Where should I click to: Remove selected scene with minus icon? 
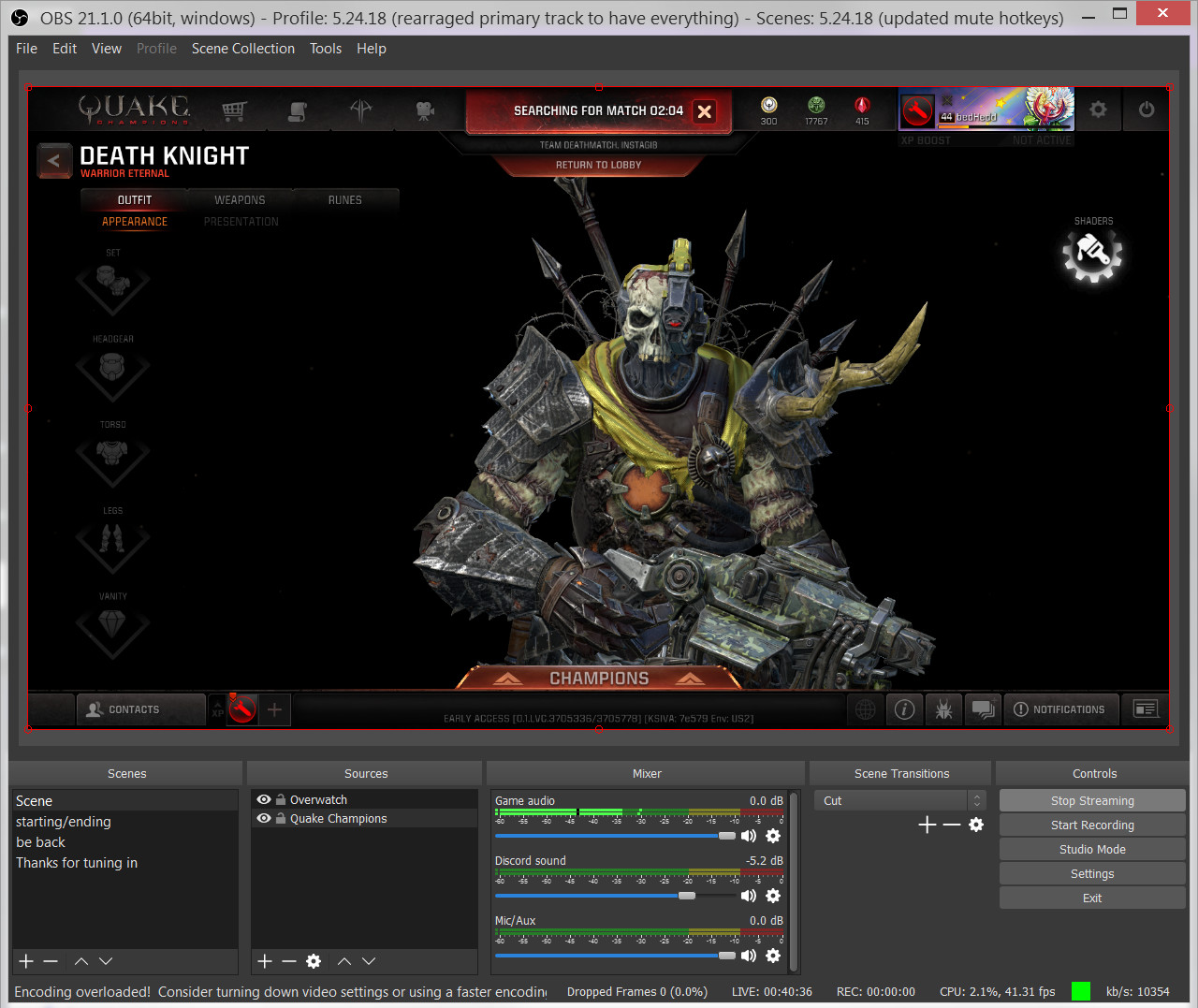click(x=51, y=961)
